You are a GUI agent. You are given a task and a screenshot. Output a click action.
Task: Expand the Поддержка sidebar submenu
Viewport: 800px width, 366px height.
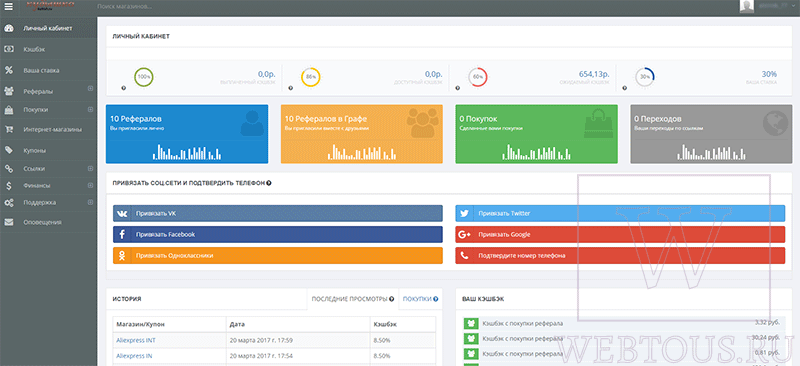coord(90,202)
